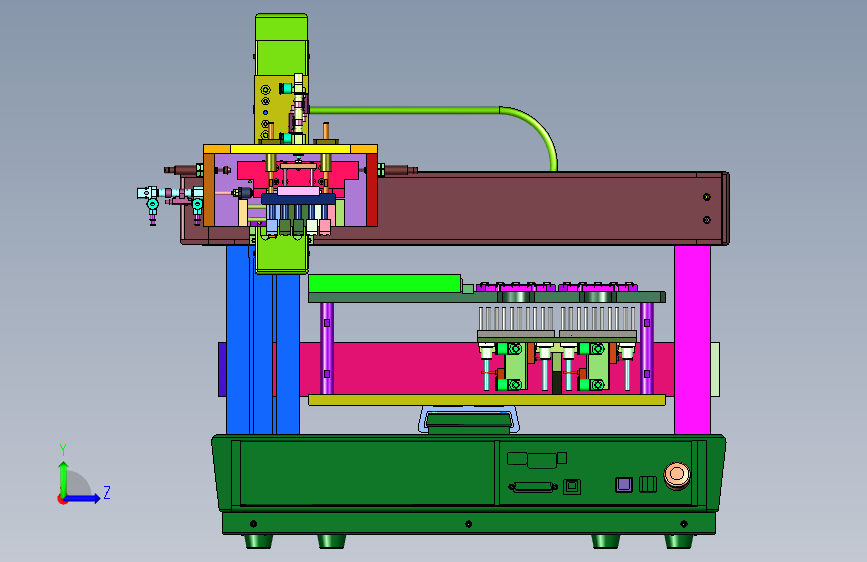Select the purple end block left of blue column
The width and height of the screenshot is (867, 562).
pos(222,369)
